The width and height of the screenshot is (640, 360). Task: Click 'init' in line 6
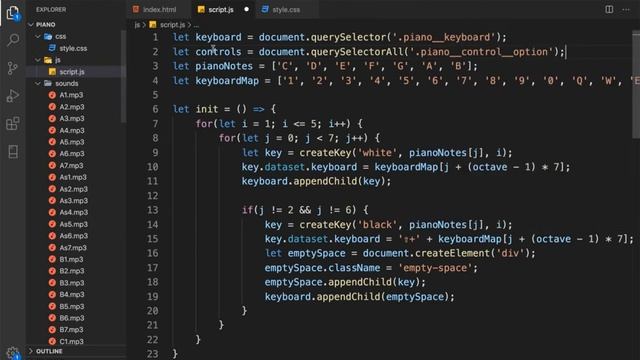(207, 109)
